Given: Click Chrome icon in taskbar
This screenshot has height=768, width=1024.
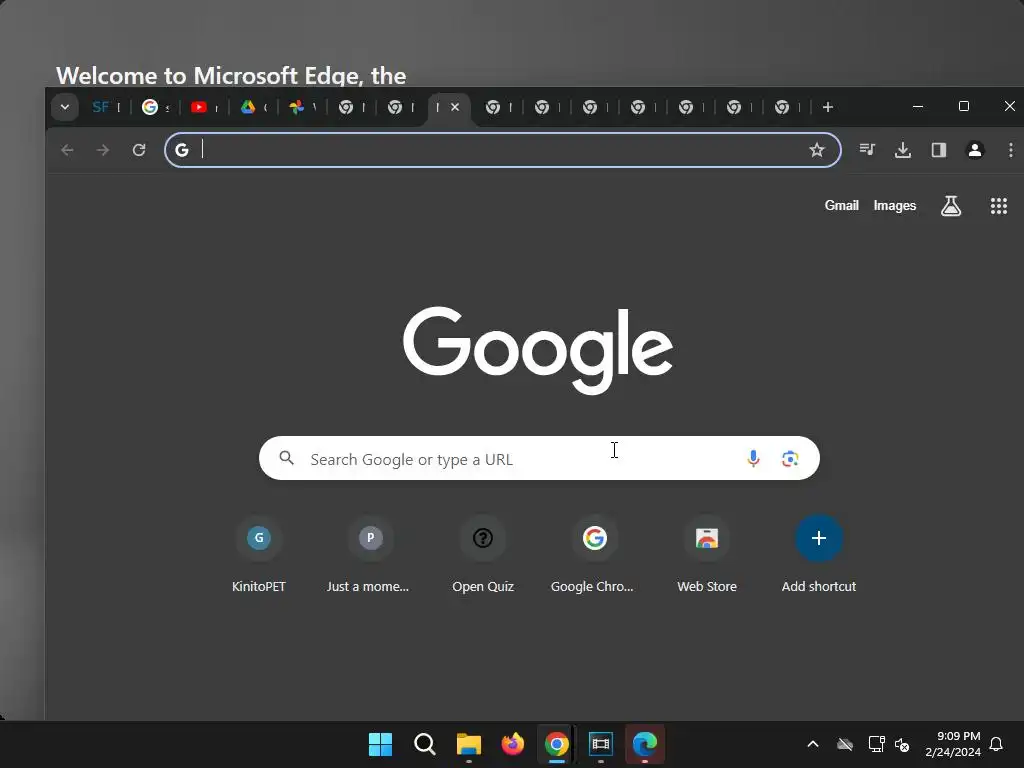Looking at the screenshot, I should (x=556, y=744).
